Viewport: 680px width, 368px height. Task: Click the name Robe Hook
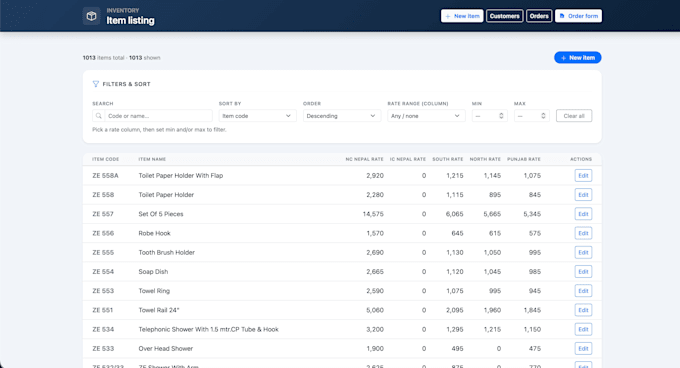(x=154, y=233)
